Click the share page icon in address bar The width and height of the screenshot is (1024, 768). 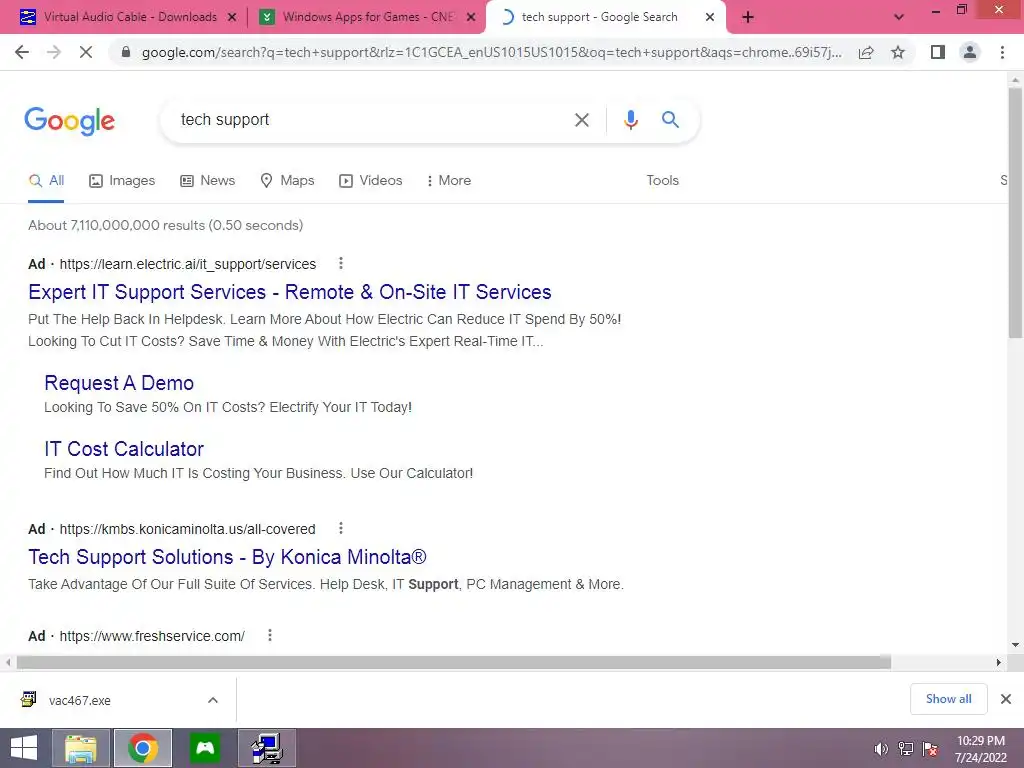[x=866, y=52]
